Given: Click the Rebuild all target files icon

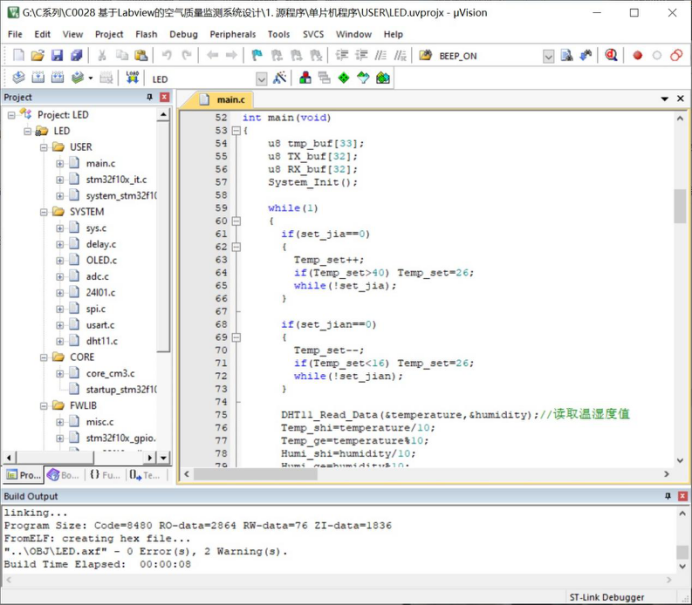Looking at the screenshot, I should (x=57, y=78).
